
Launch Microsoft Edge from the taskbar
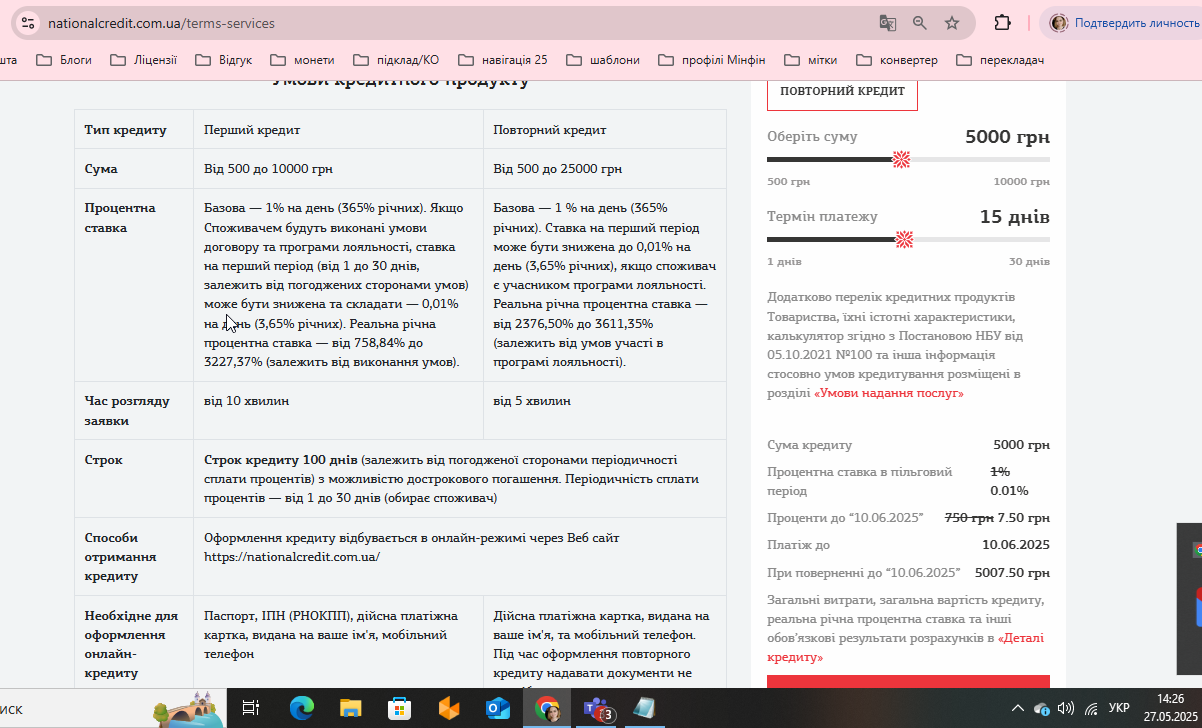click(x=301, y=709)
